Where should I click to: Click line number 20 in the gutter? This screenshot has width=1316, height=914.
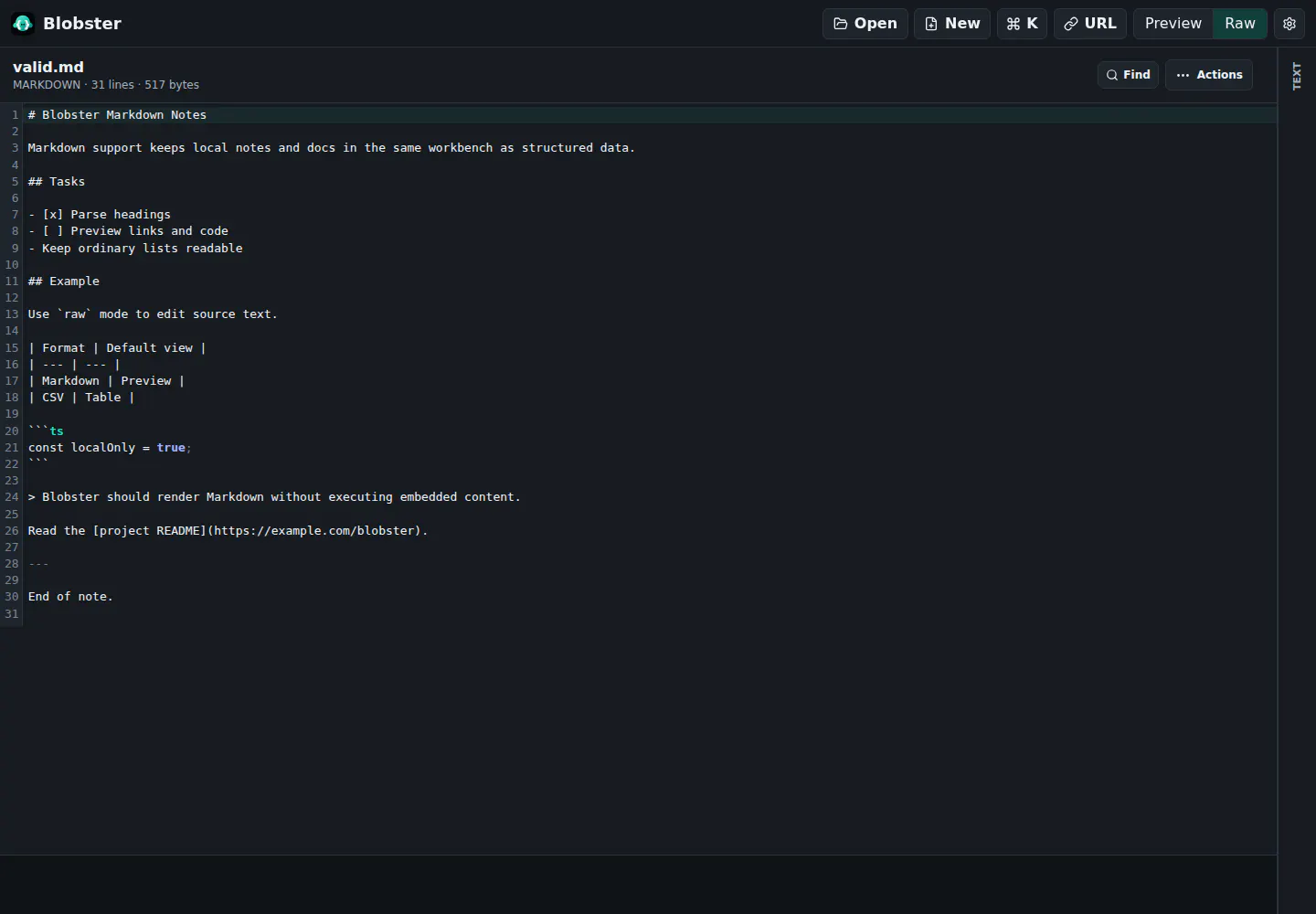tap(11, 431)
